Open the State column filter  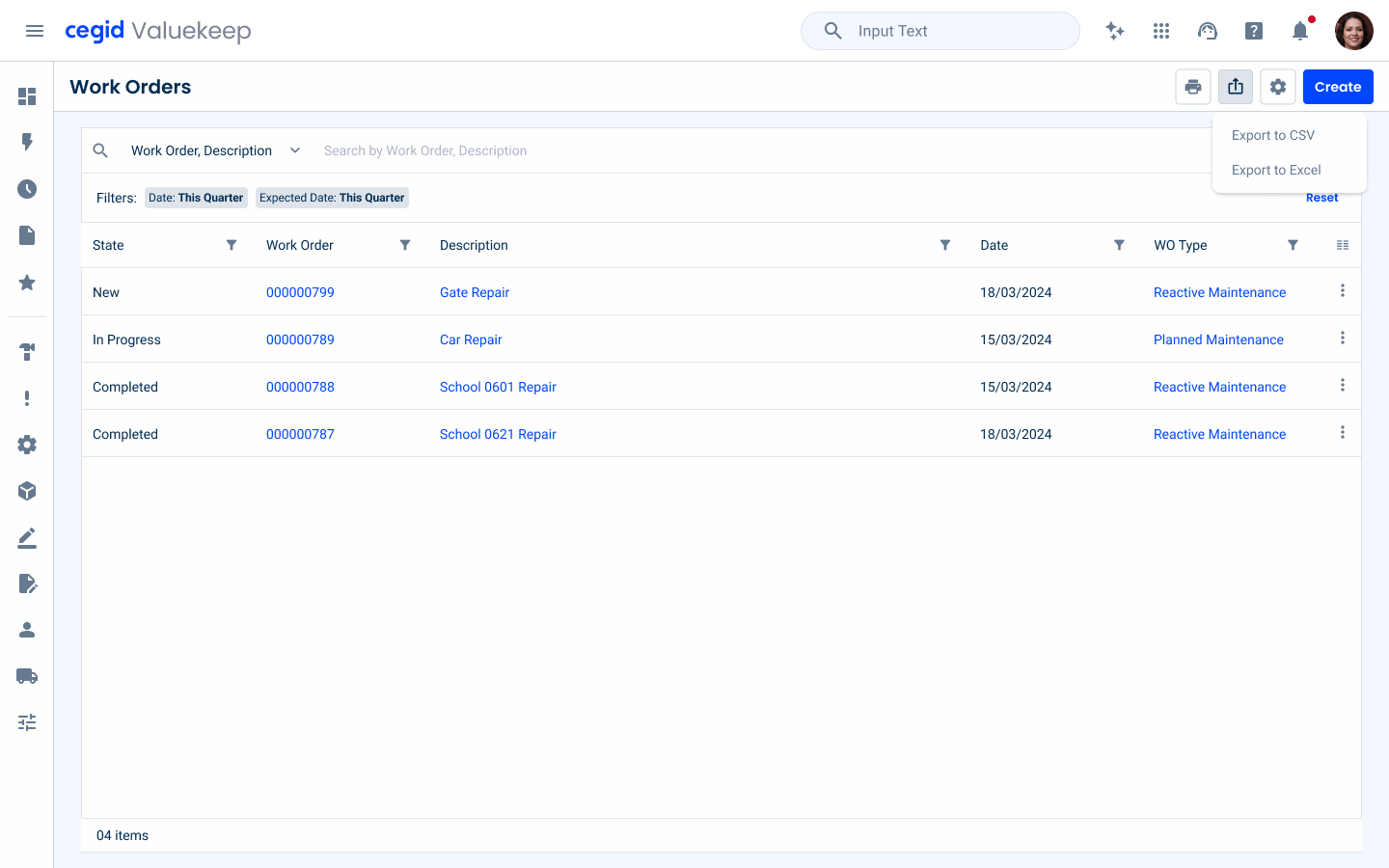[x=231, y=245]
